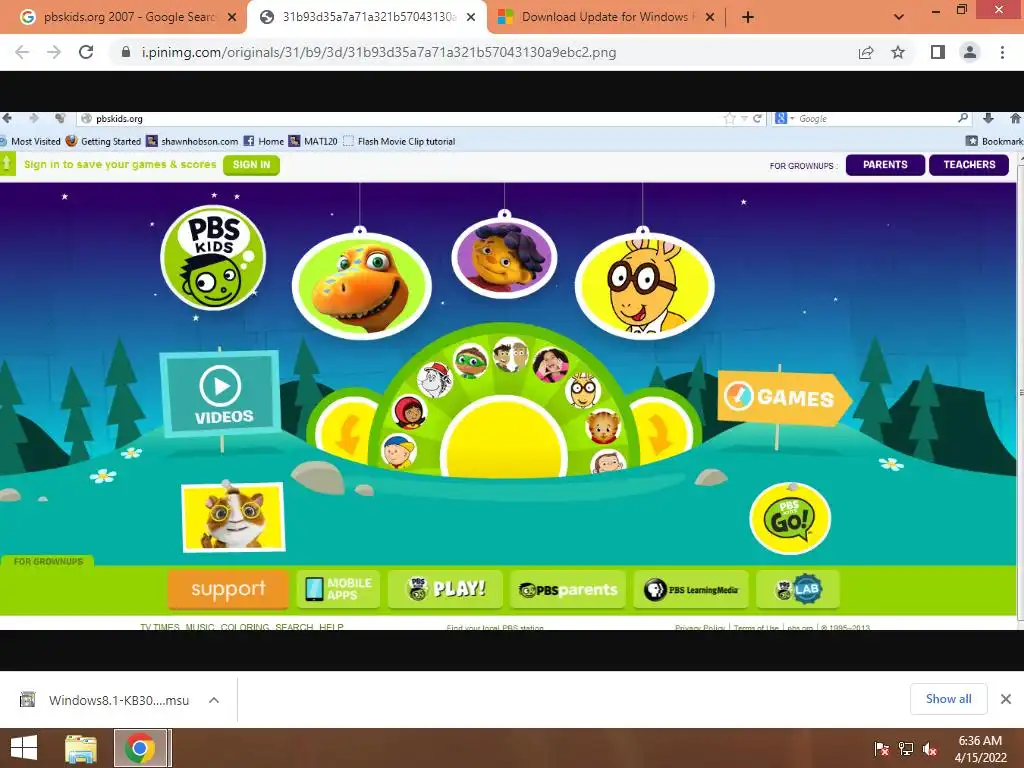Open the MAT120 bookmark

click(313, 141)
